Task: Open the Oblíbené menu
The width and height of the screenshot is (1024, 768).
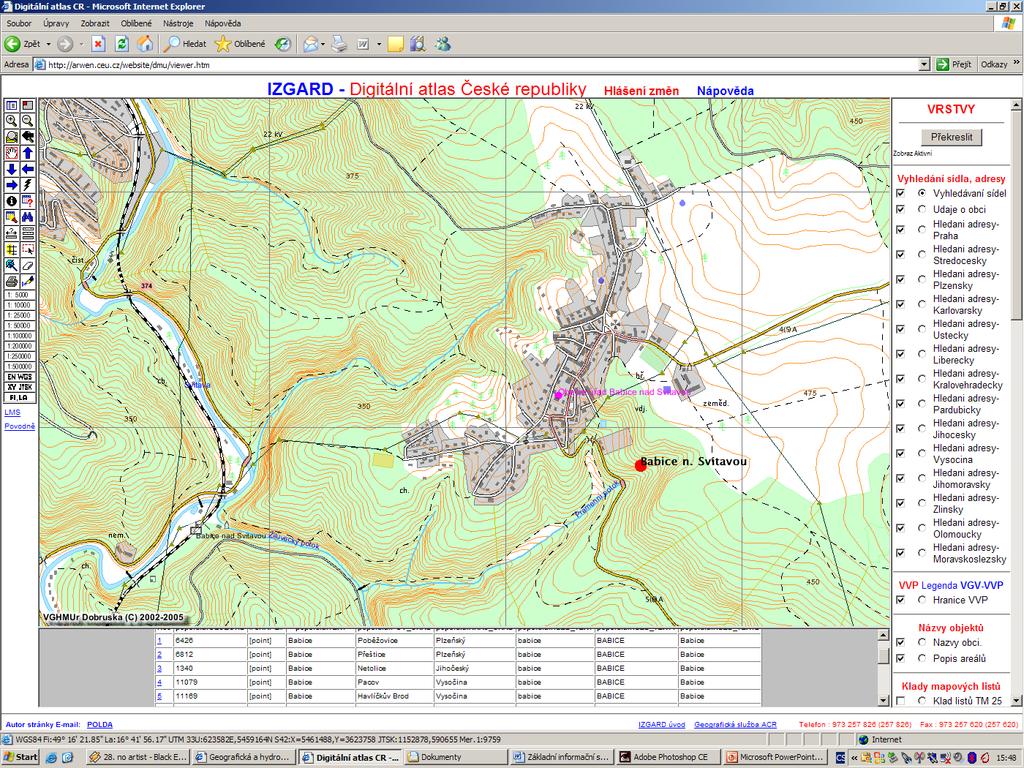Action: [136, 24]
